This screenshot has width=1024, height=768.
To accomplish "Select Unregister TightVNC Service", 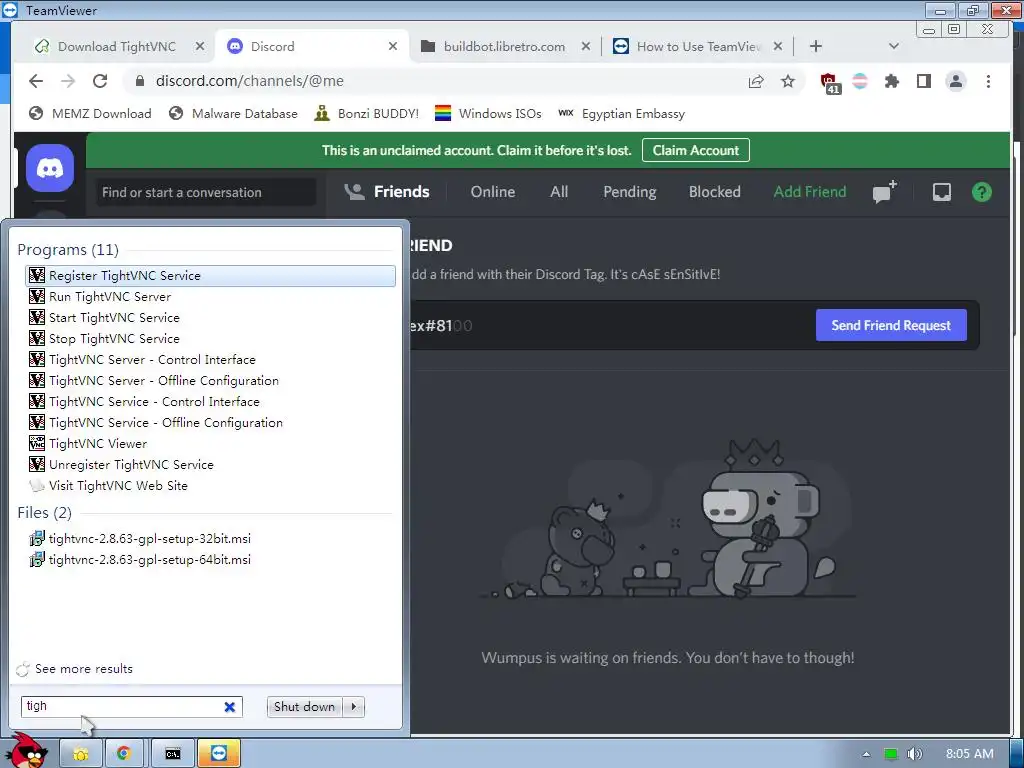I will [x=210, y=464].
